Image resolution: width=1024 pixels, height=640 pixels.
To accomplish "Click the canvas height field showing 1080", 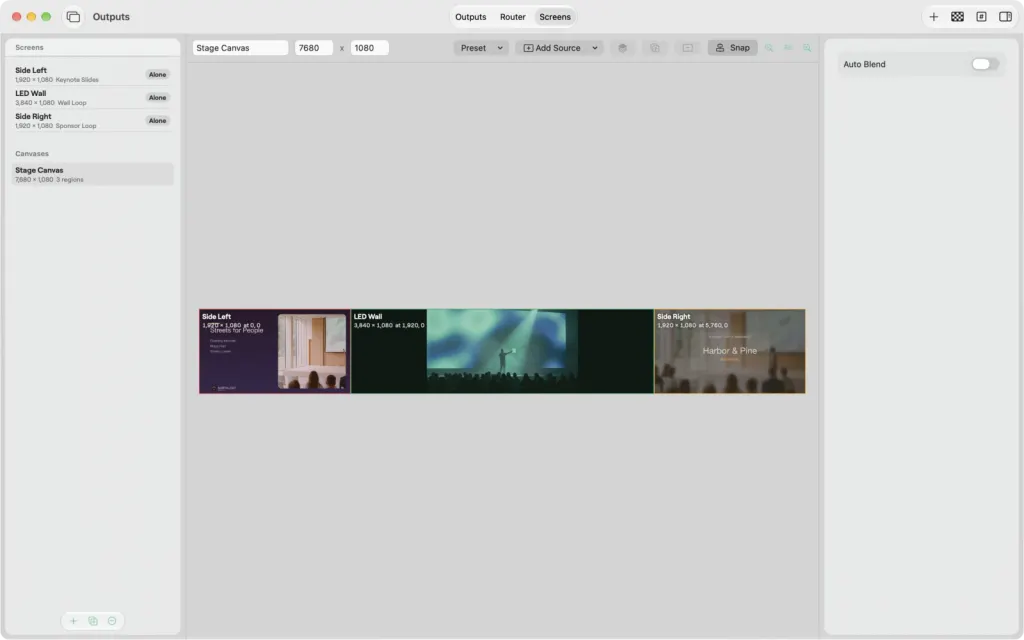I will (x=370, y=48).
